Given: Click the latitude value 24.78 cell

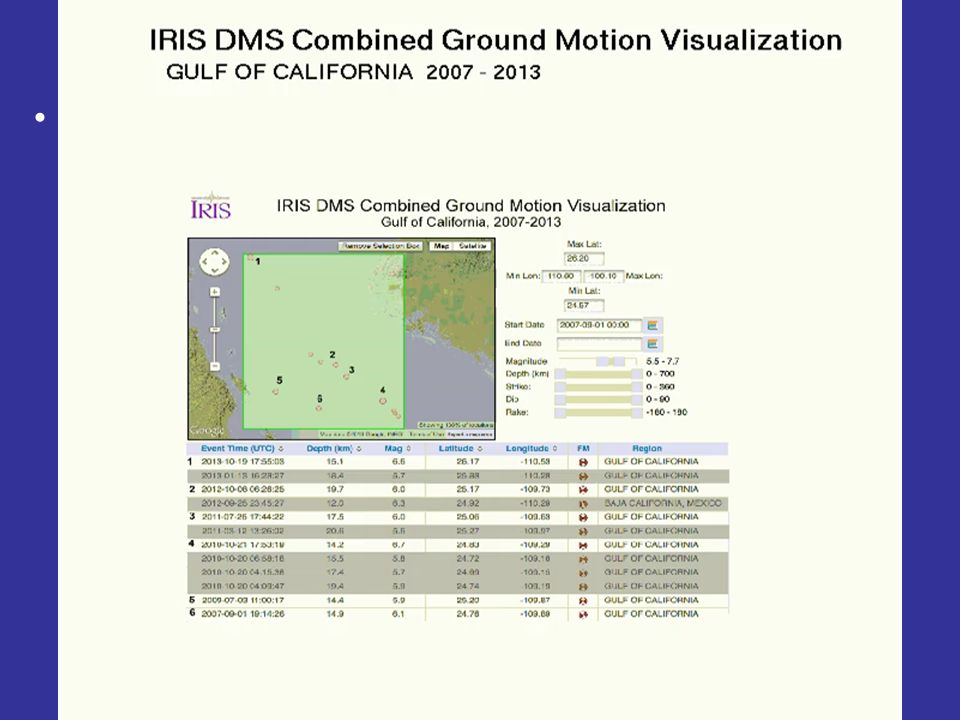Looking at the screenshot, I should pyautogui.click(x=467, y=614).
